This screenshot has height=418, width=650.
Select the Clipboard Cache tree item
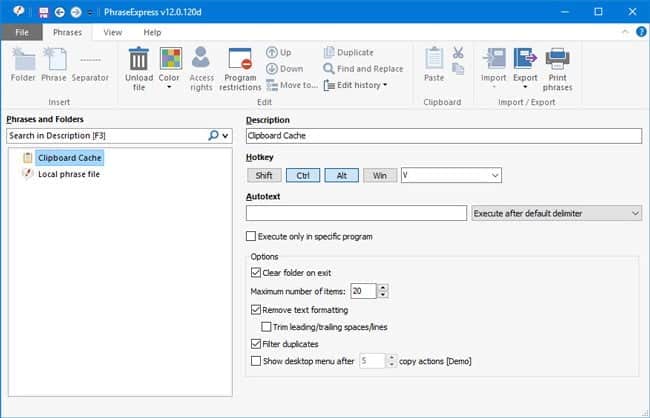70,158
